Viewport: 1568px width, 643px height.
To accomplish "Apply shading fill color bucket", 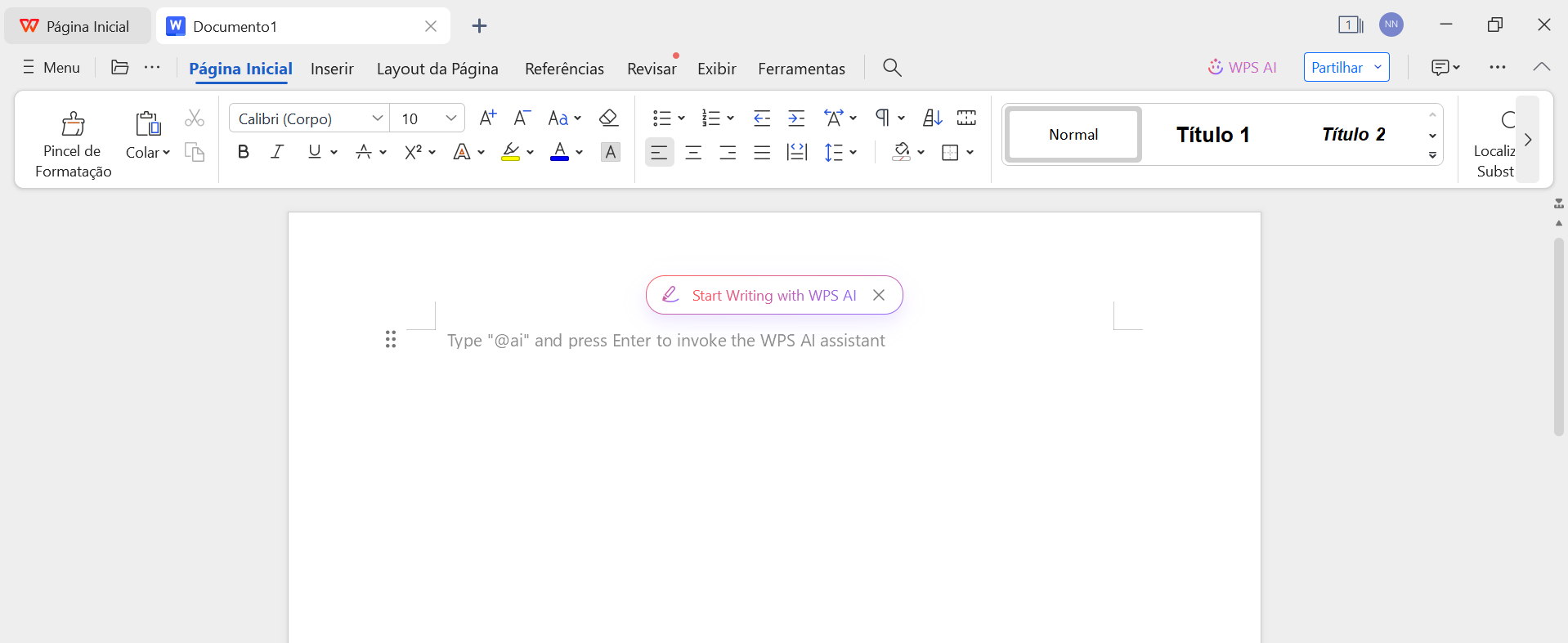I will [x=901, y=152].
